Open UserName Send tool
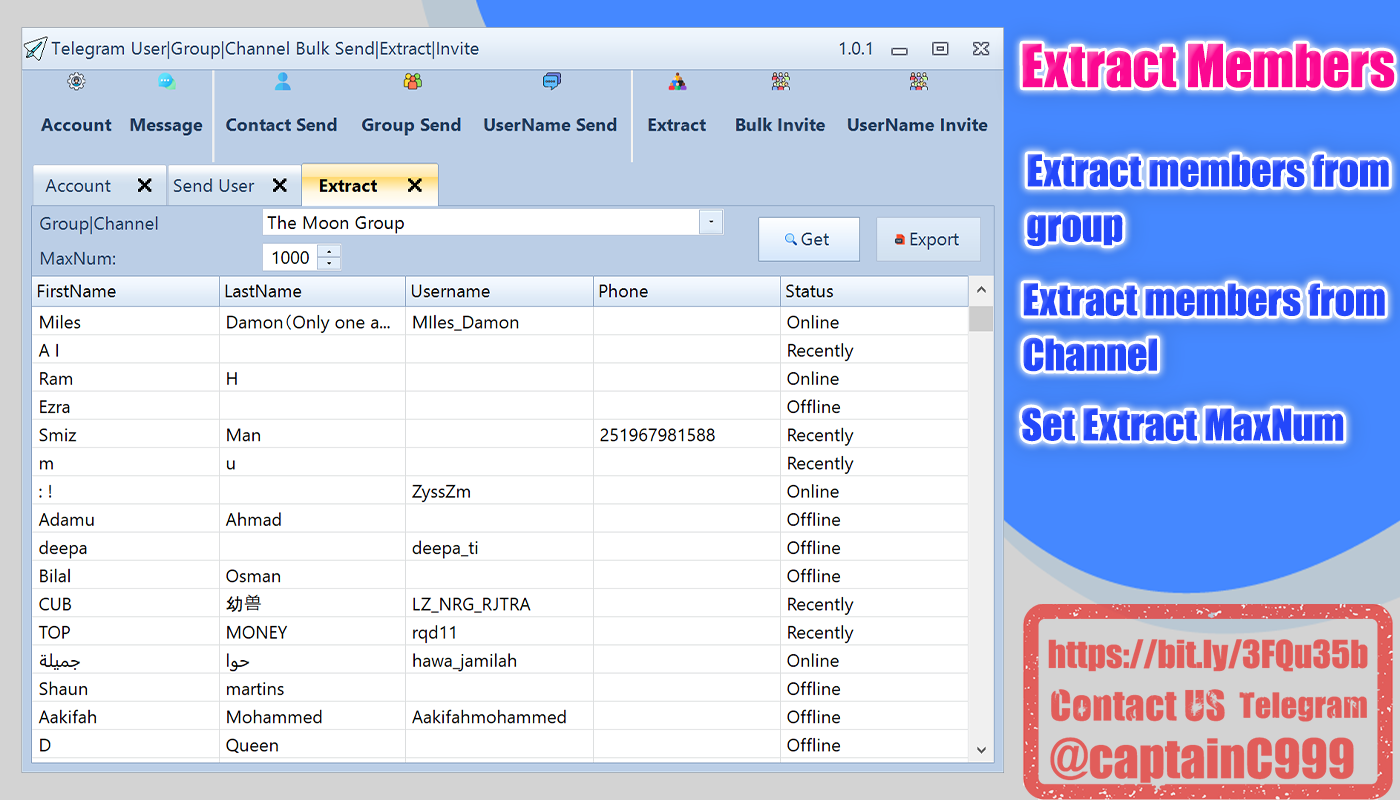The width and height of the screenshot is (1400, 800). tap(550, 103)
